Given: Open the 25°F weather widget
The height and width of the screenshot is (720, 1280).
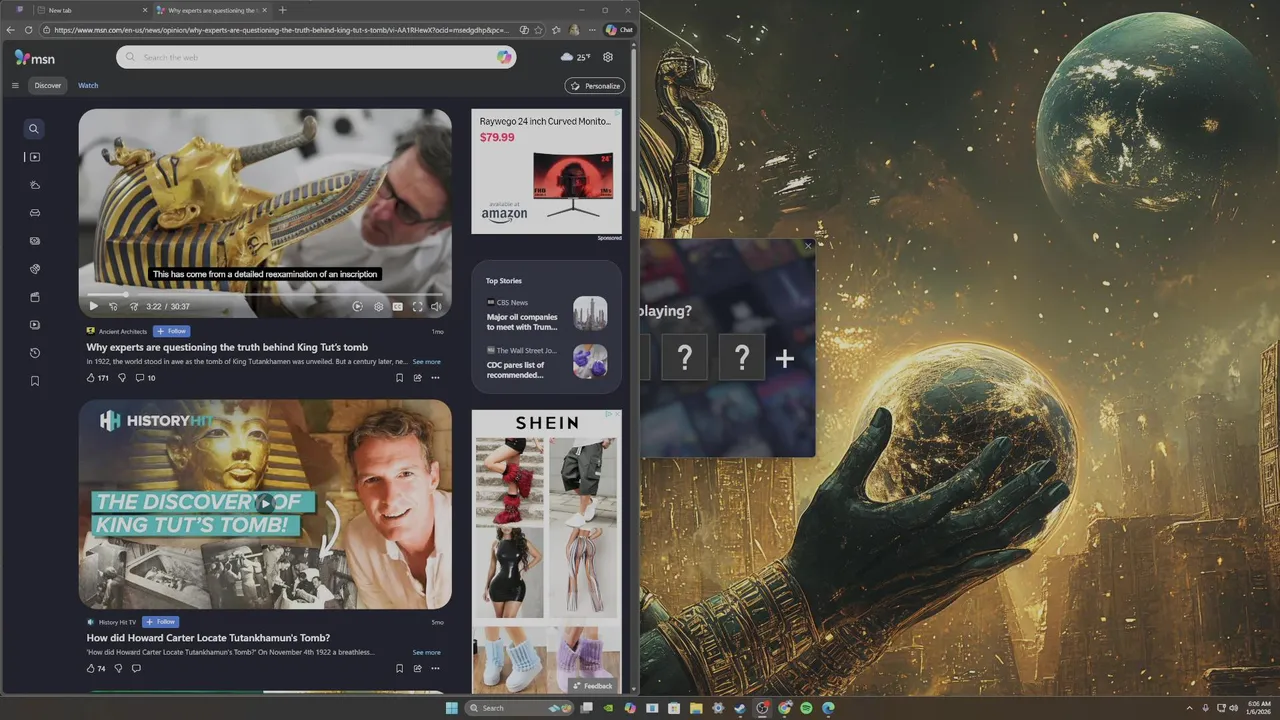Looking at the screenshot, I should [576, 57].
